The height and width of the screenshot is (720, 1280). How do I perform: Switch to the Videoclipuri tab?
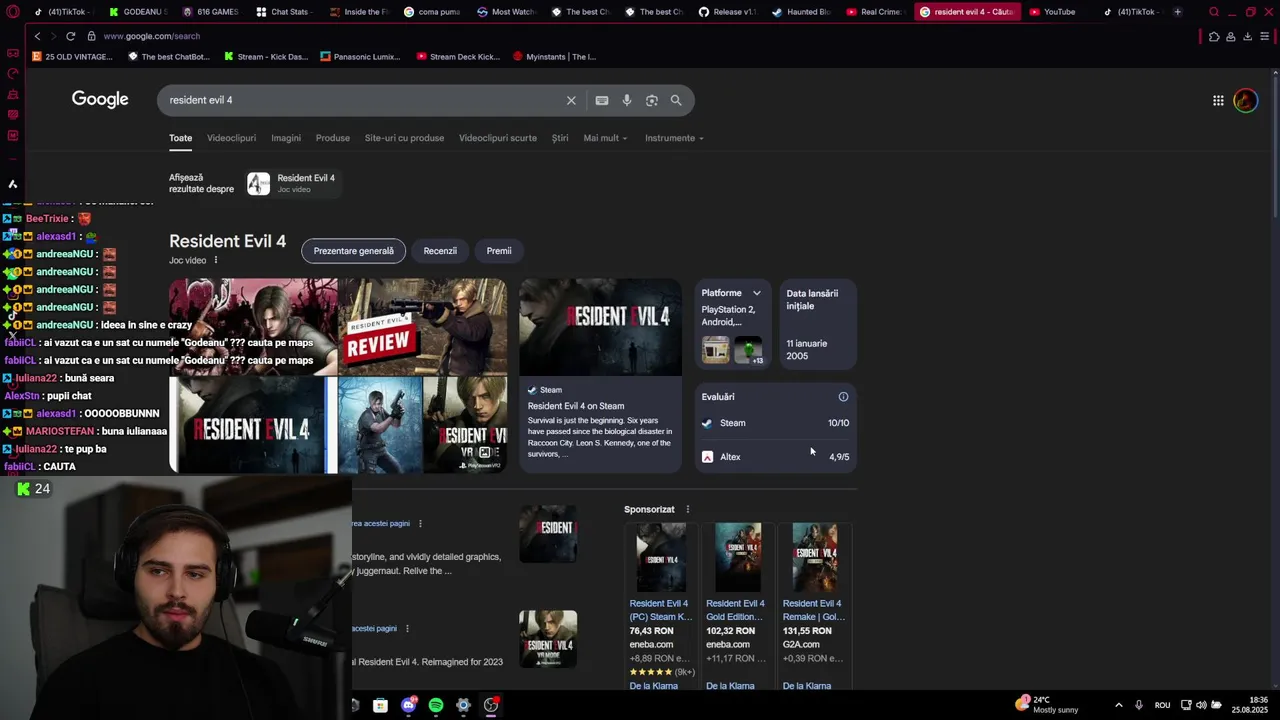tap(231, 138)
